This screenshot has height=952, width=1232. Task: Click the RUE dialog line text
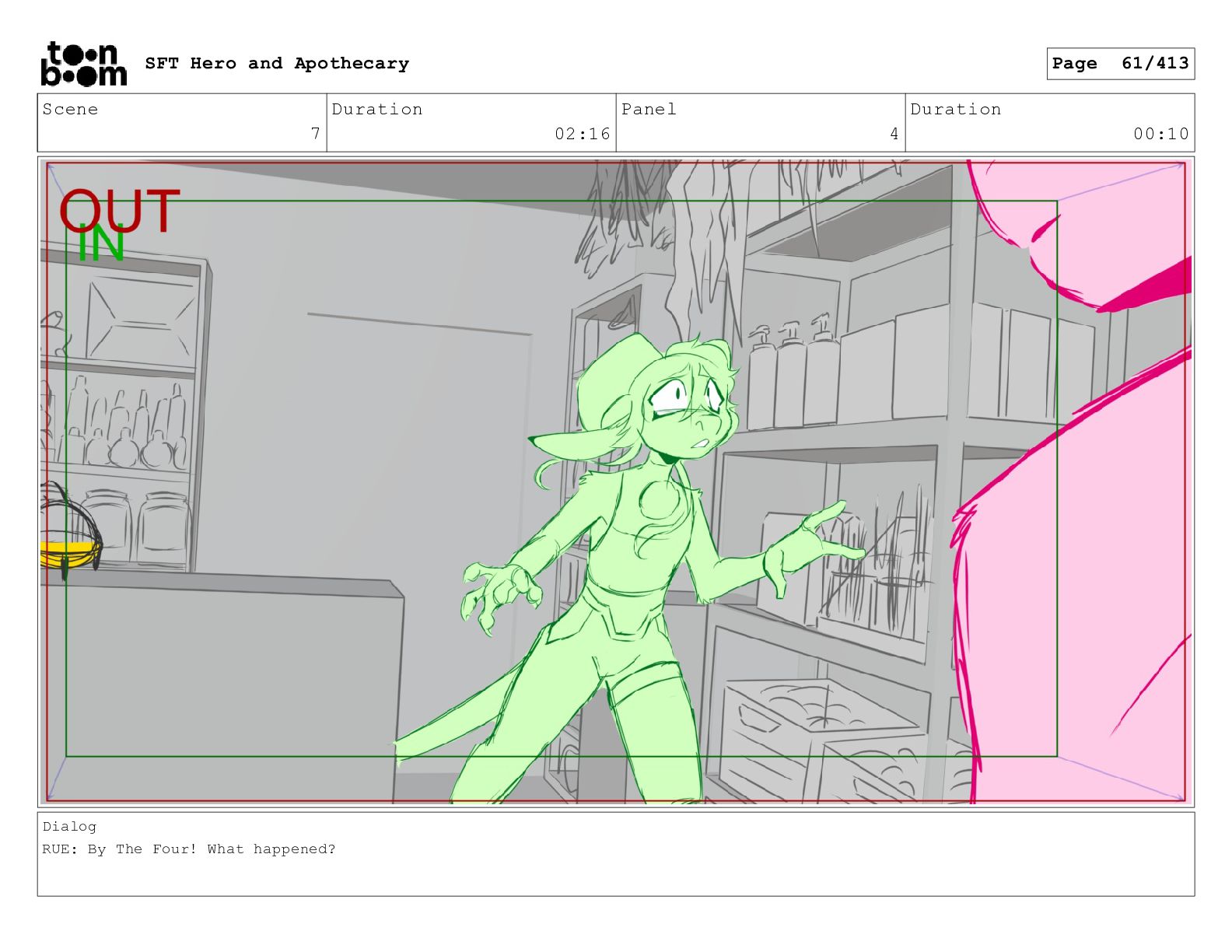tap(189, 849)
